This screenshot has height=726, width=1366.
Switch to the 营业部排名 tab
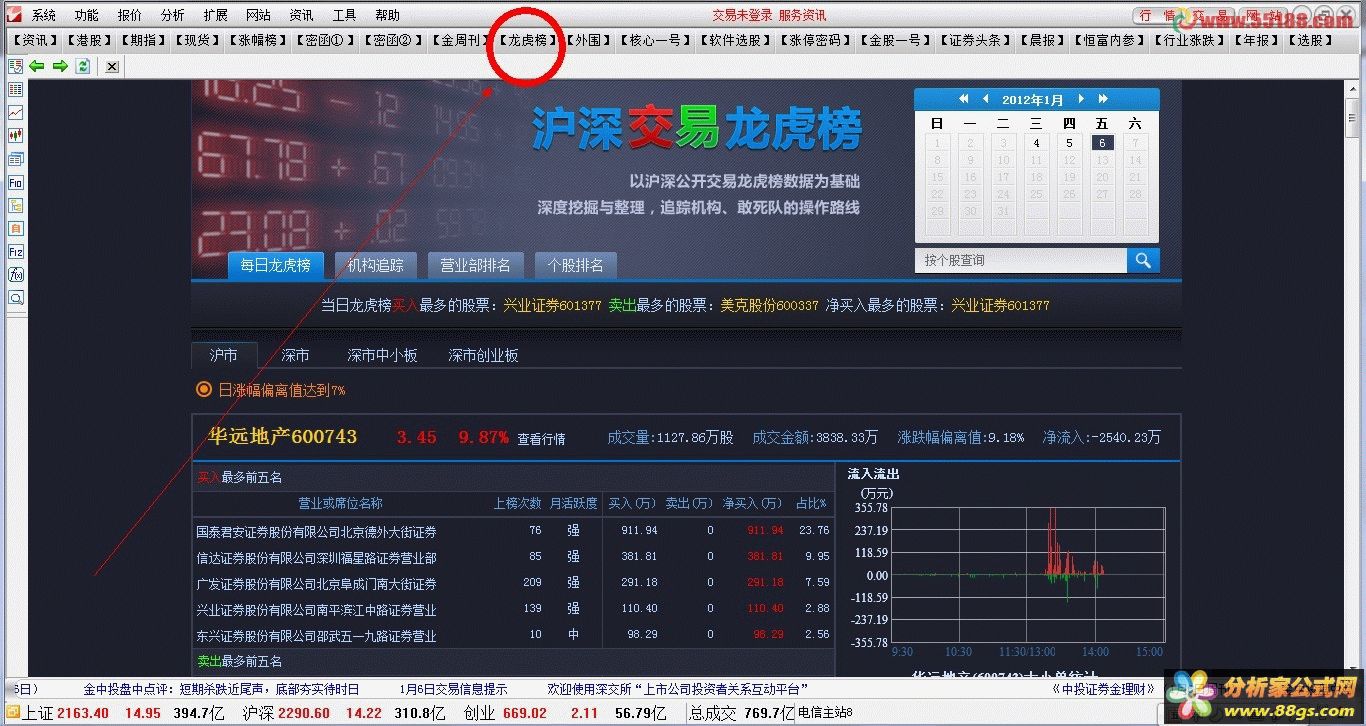pos(476,265)
